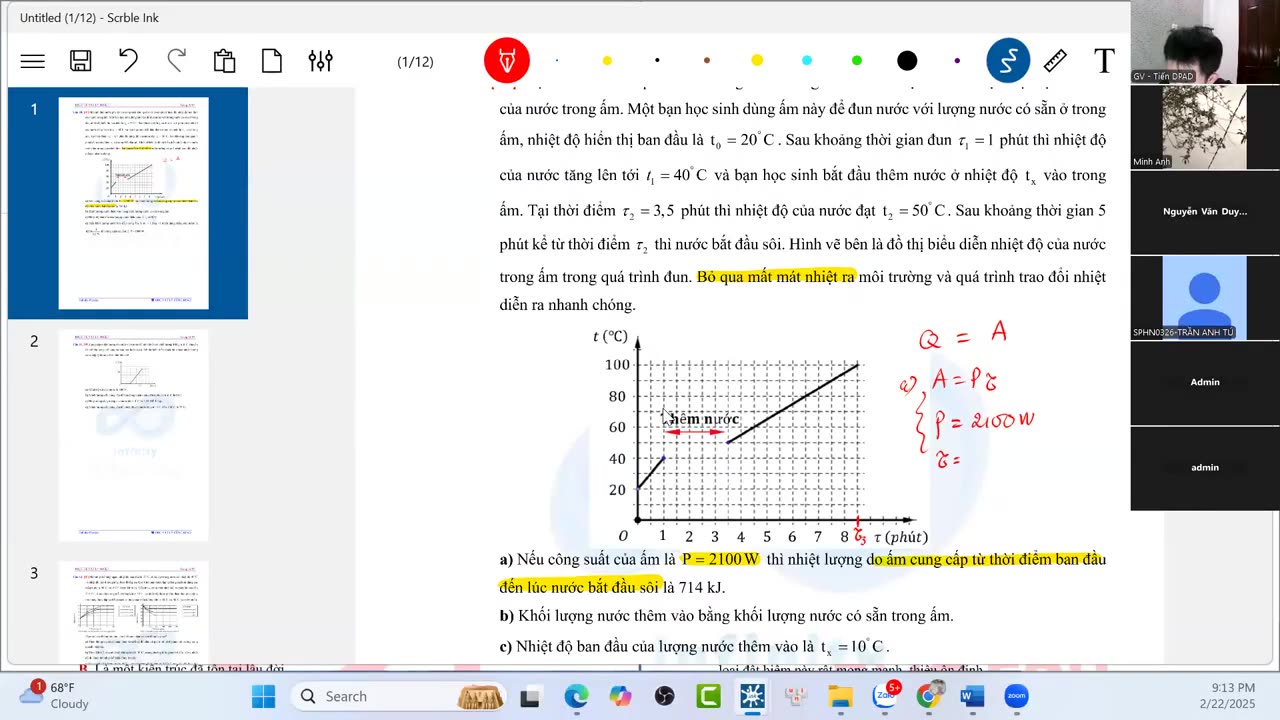1280x720 pixels.
Task: Pick the larger yellow highlighter color
Action: point(757,61)
